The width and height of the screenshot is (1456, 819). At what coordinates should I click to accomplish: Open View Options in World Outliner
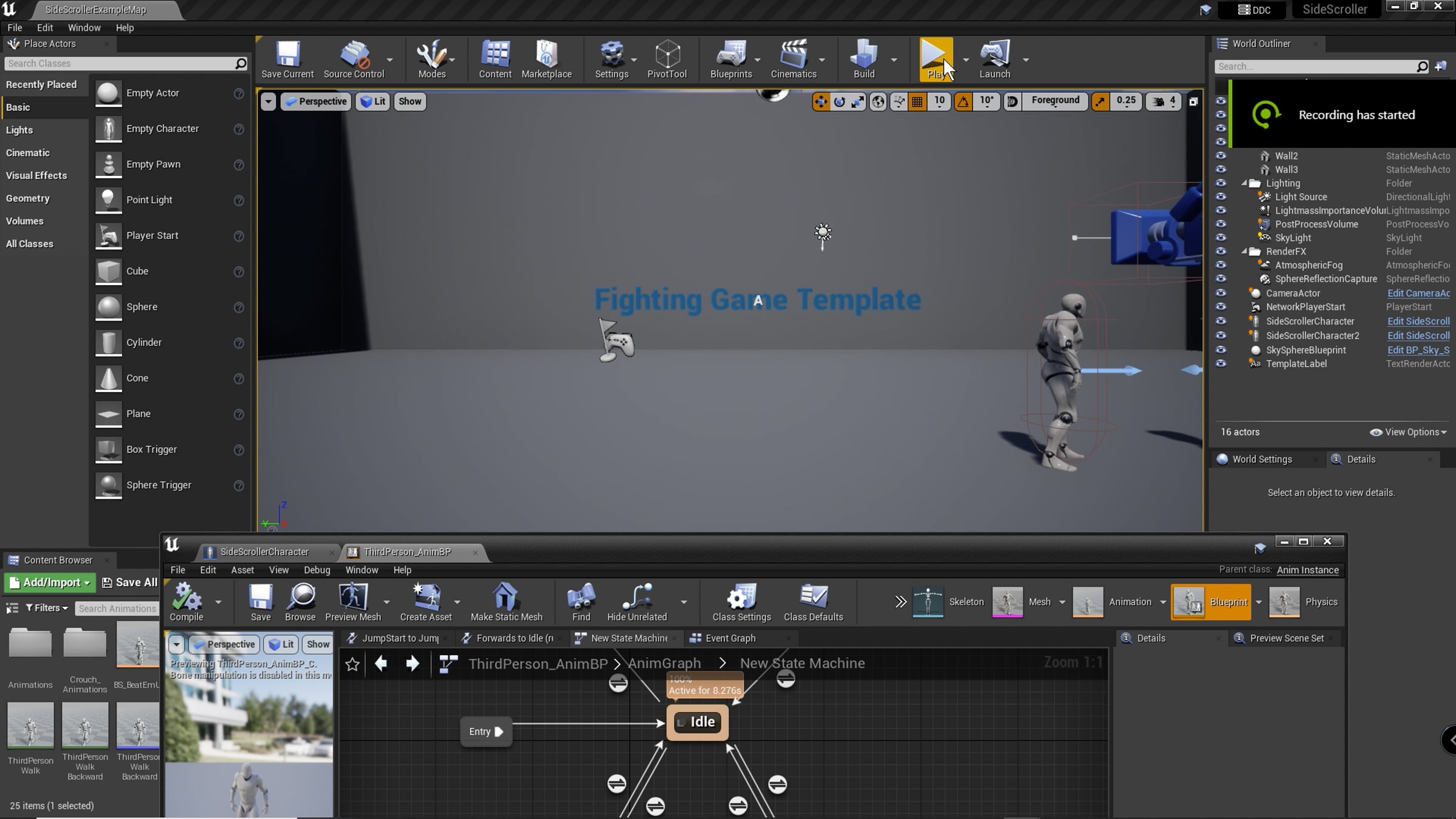click(1408, 432)
